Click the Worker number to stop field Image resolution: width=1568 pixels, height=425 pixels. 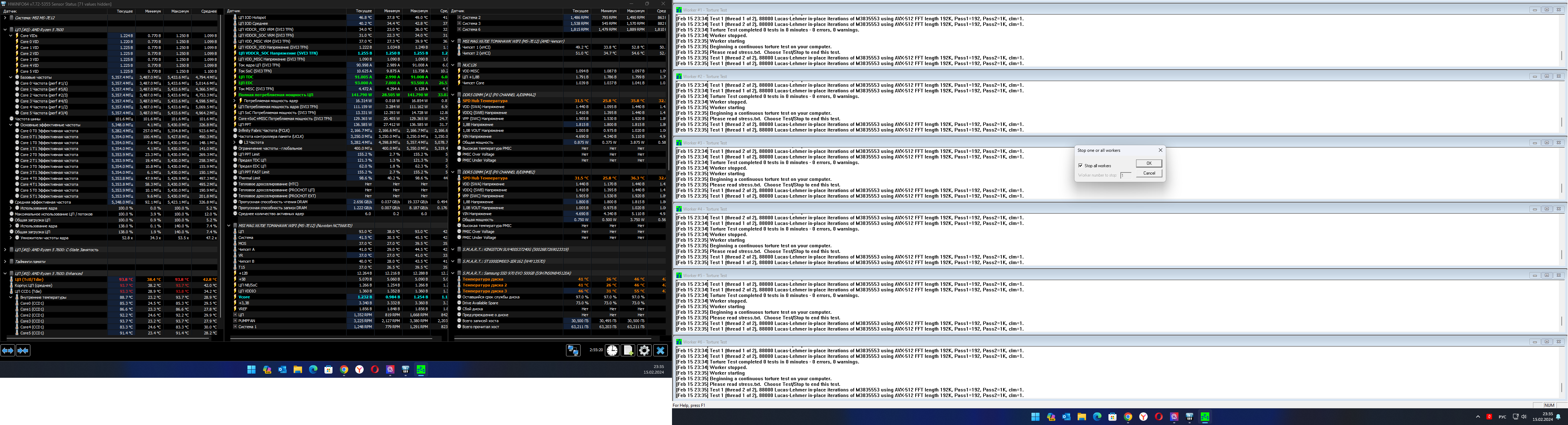1126,175
